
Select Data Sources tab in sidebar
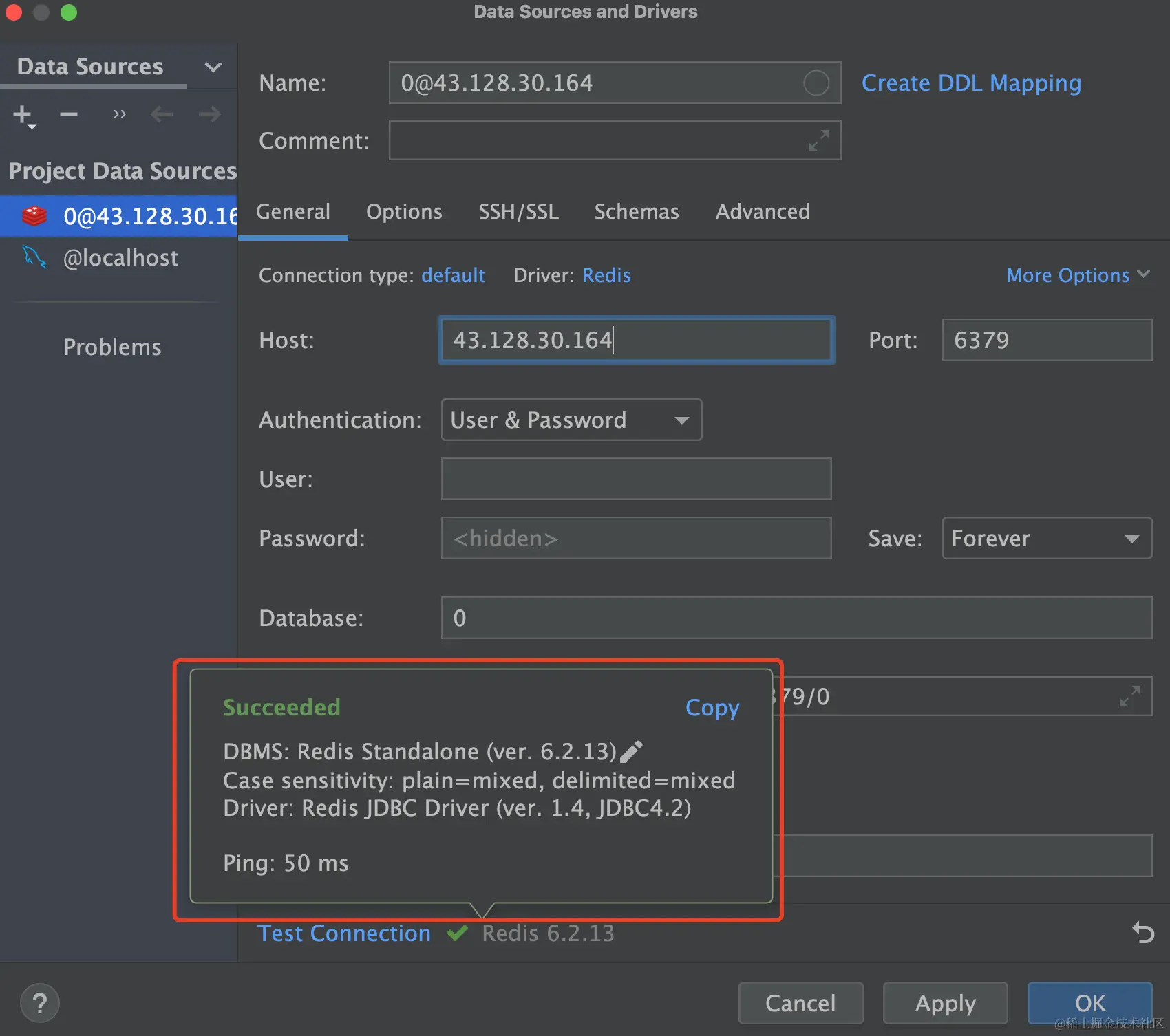point(90,67)
